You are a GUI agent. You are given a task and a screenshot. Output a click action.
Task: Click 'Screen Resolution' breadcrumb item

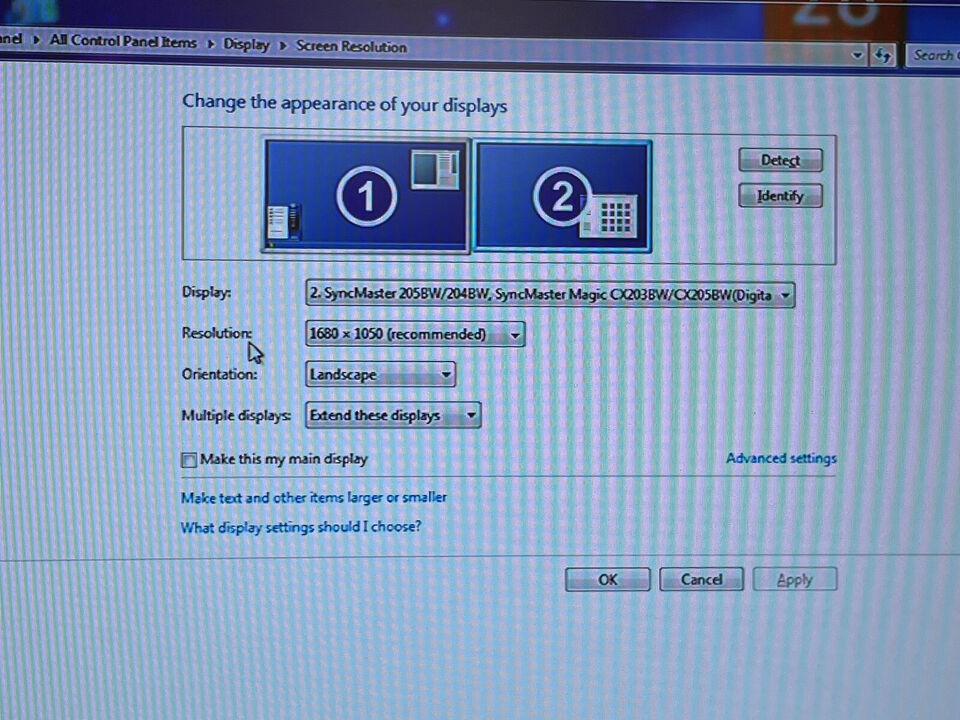(351, 47)
